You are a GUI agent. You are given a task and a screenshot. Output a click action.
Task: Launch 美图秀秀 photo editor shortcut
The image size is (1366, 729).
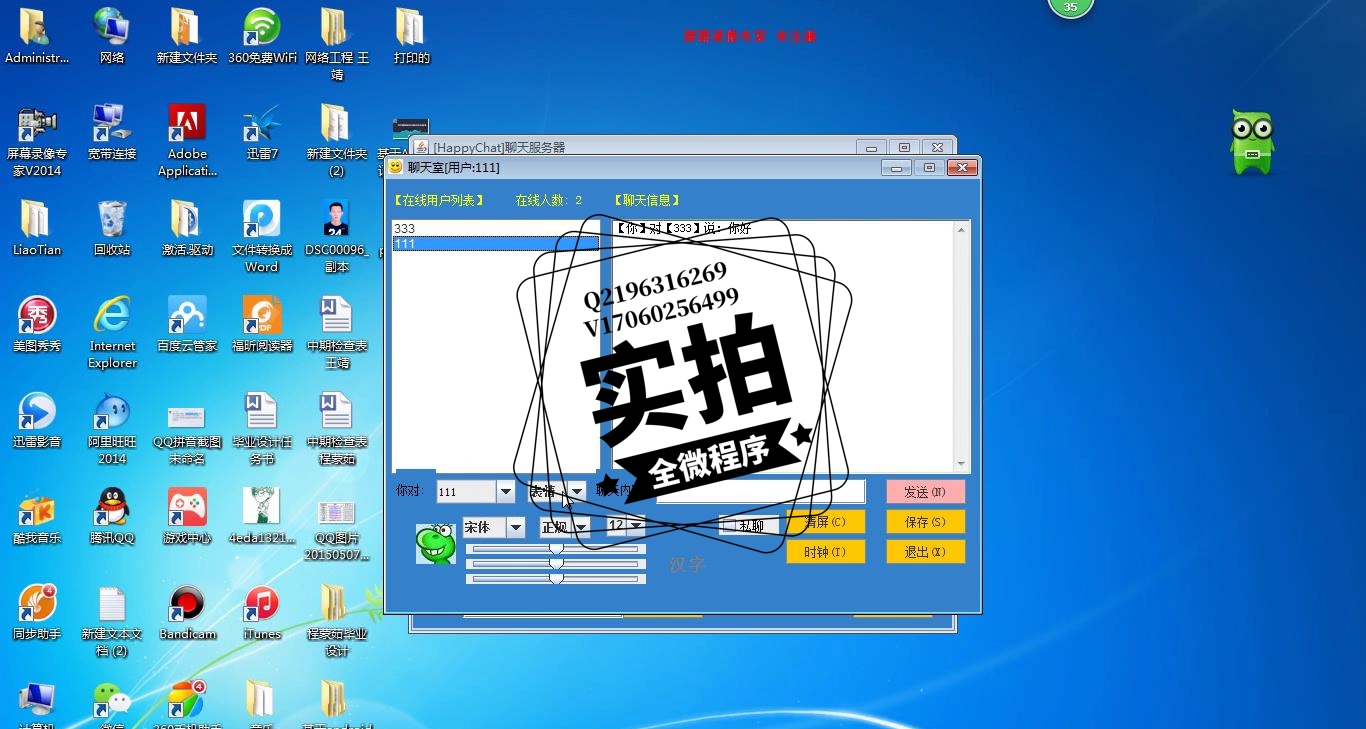pos(37,324)
